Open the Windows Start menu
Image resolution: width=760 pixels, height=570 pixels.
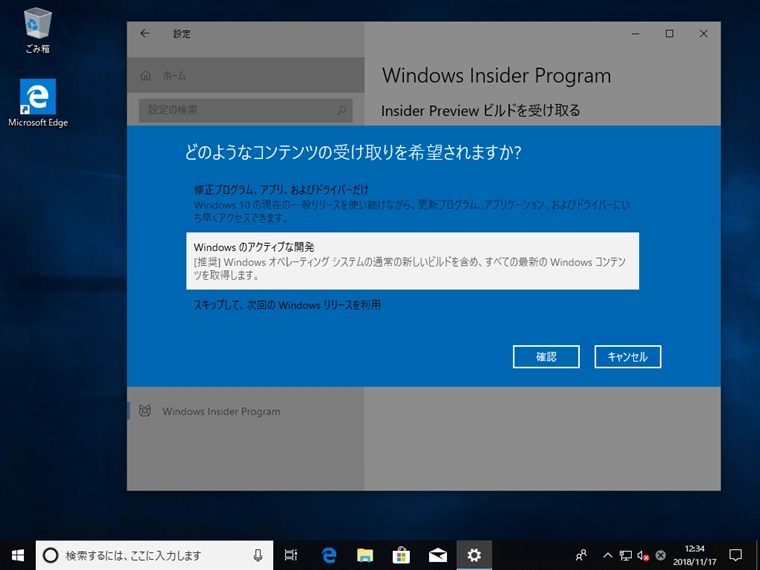[x=17, y=555]
